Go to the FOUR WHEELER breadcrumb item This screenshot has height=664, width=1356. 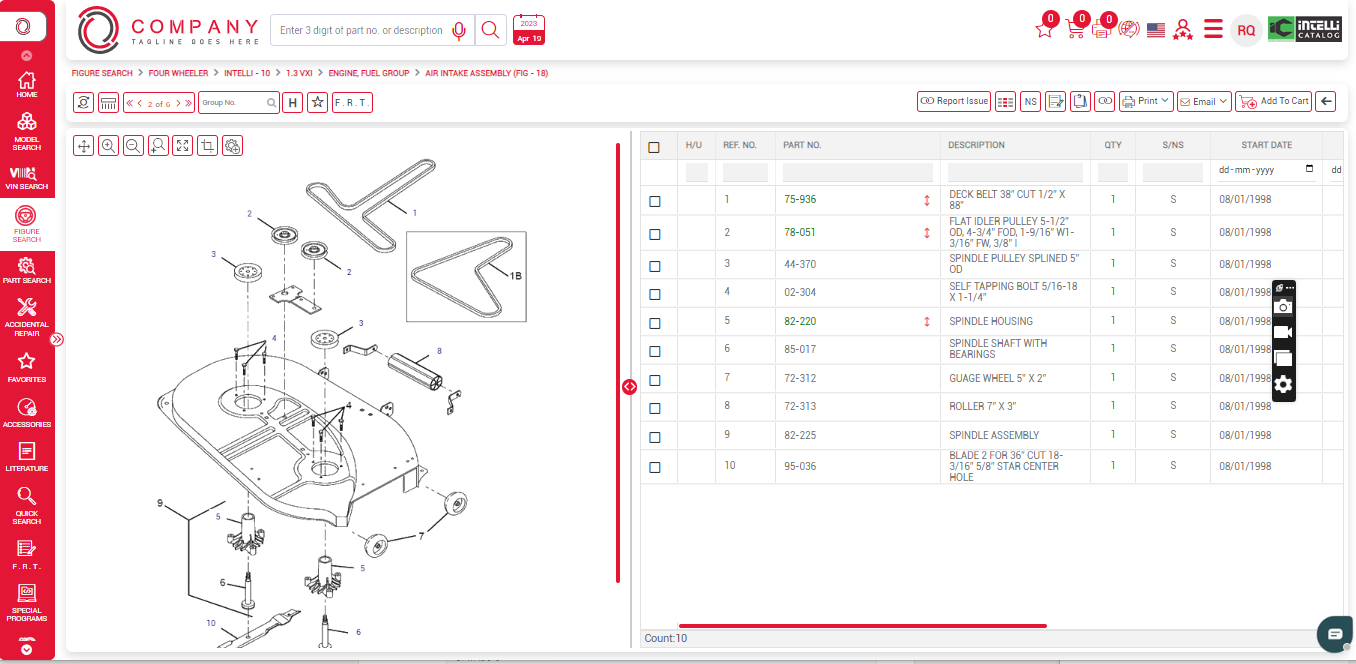point(178,72)
